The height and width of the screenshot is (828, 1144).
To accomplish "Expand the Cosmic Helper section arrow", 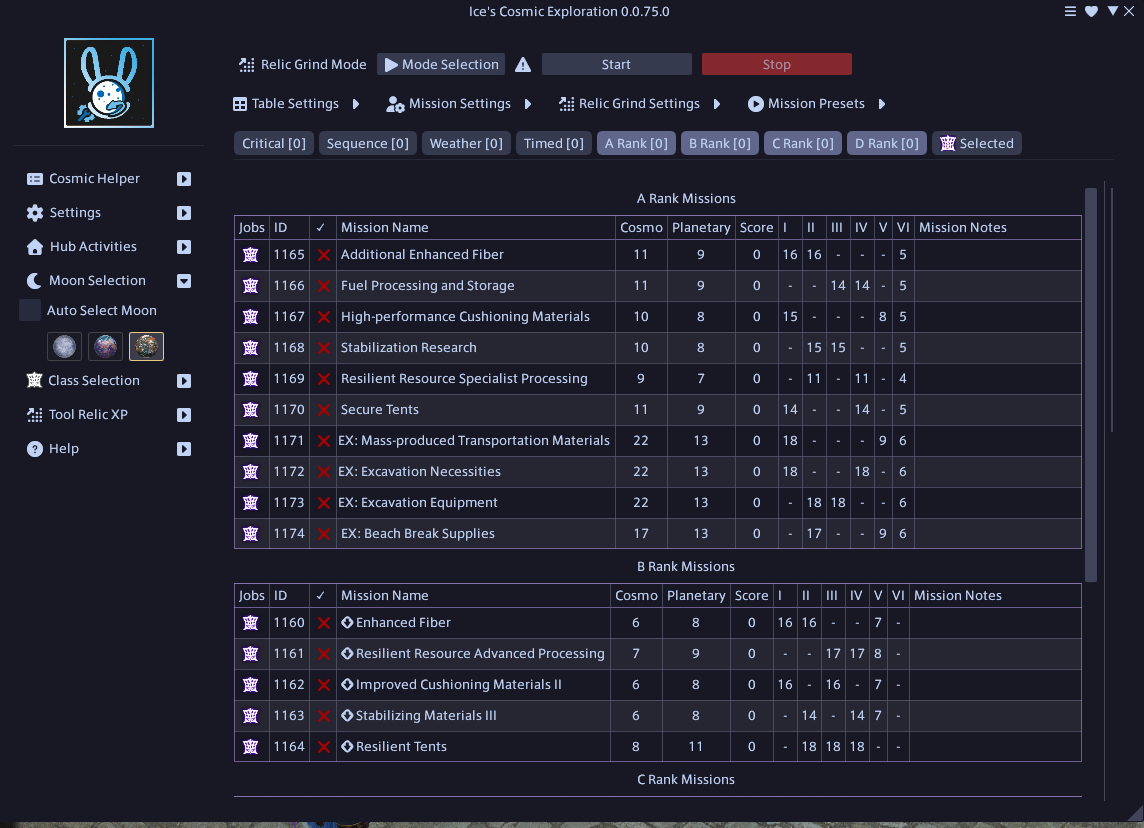I will 184,179.
